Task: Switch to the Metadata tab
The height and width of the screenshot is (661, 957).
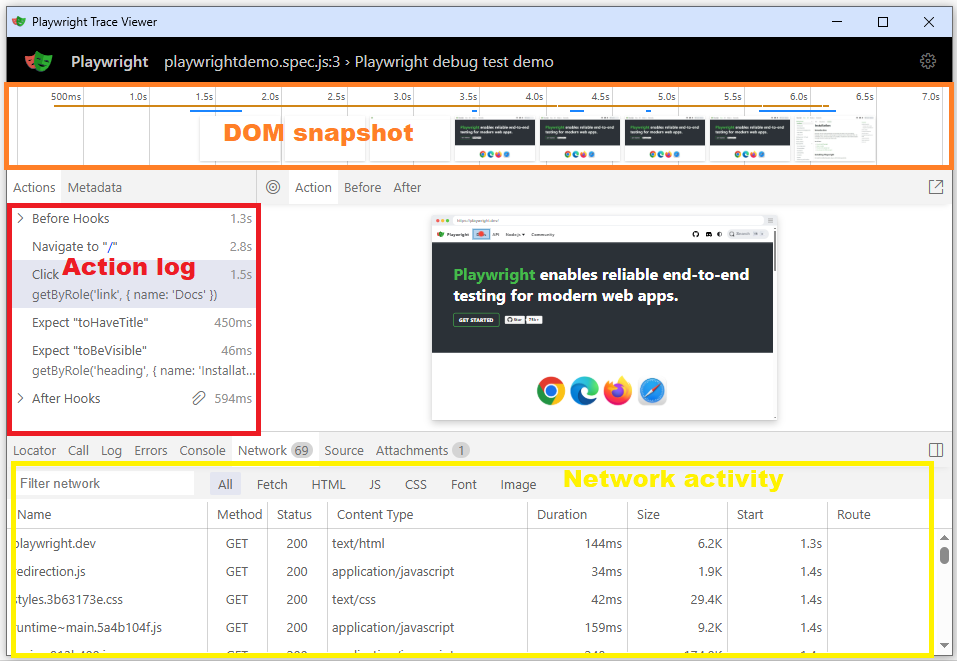Action: 95,187
